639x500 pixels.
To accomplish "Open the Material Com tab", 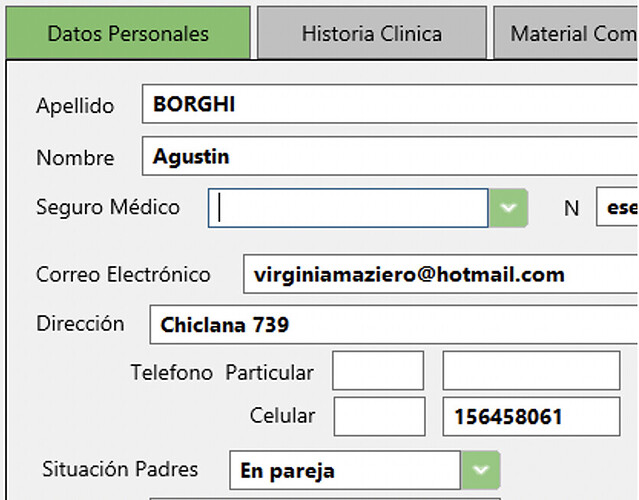I will pos(566,33).
